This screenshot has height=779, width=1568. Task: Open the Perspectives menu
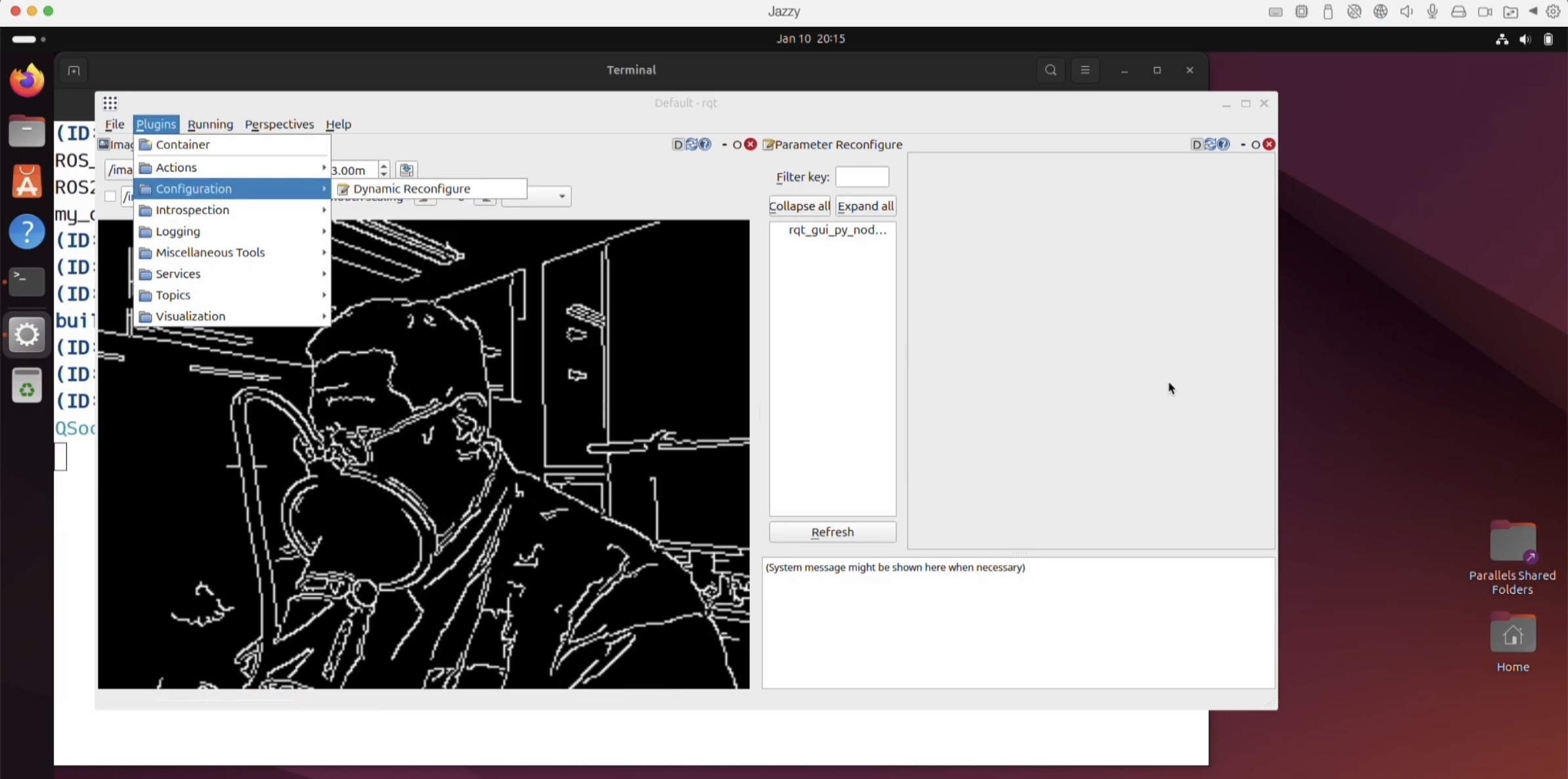279,124
